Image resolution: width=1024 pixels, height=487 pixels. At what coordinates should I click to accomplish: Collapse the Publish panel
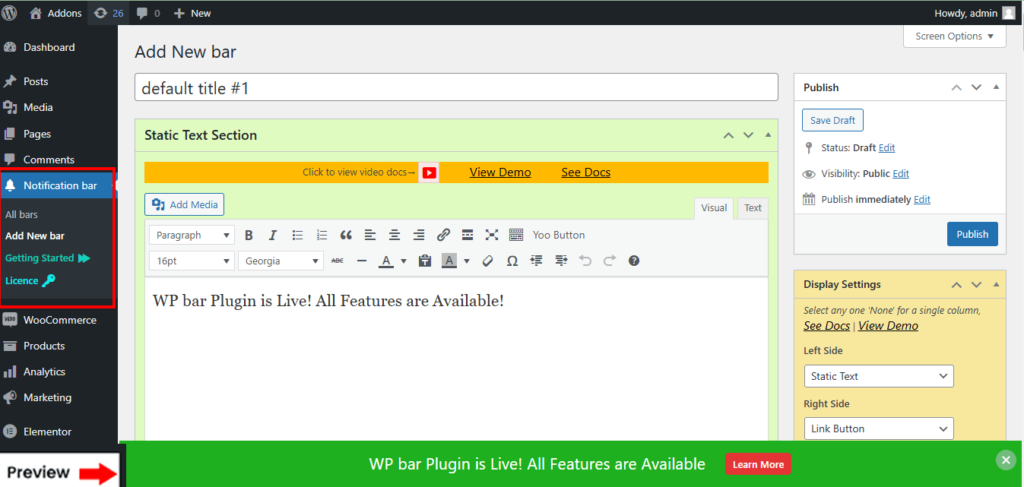point(996,87)
